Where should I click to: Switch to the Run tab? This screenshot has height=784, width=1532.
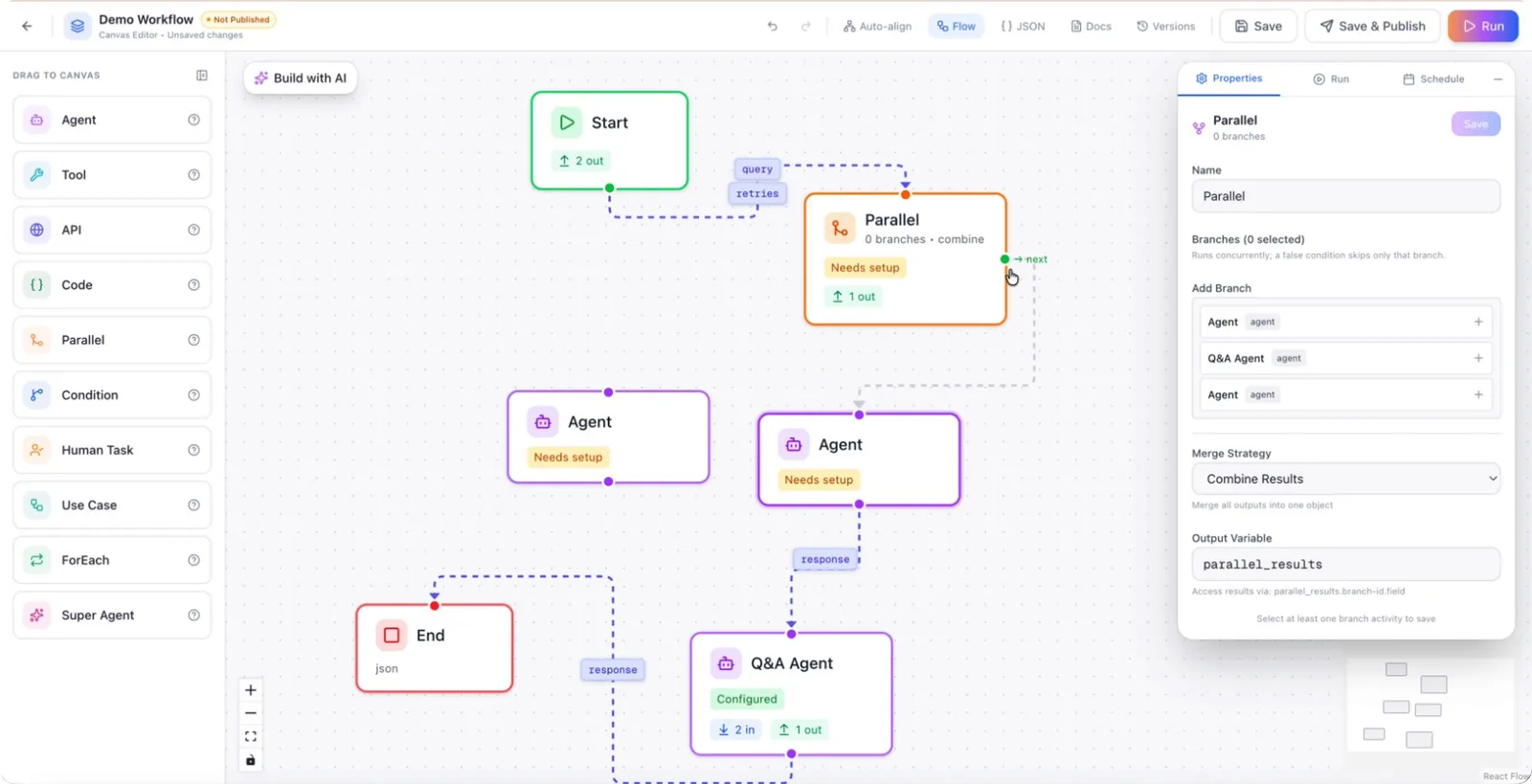tap(1331, 79)
